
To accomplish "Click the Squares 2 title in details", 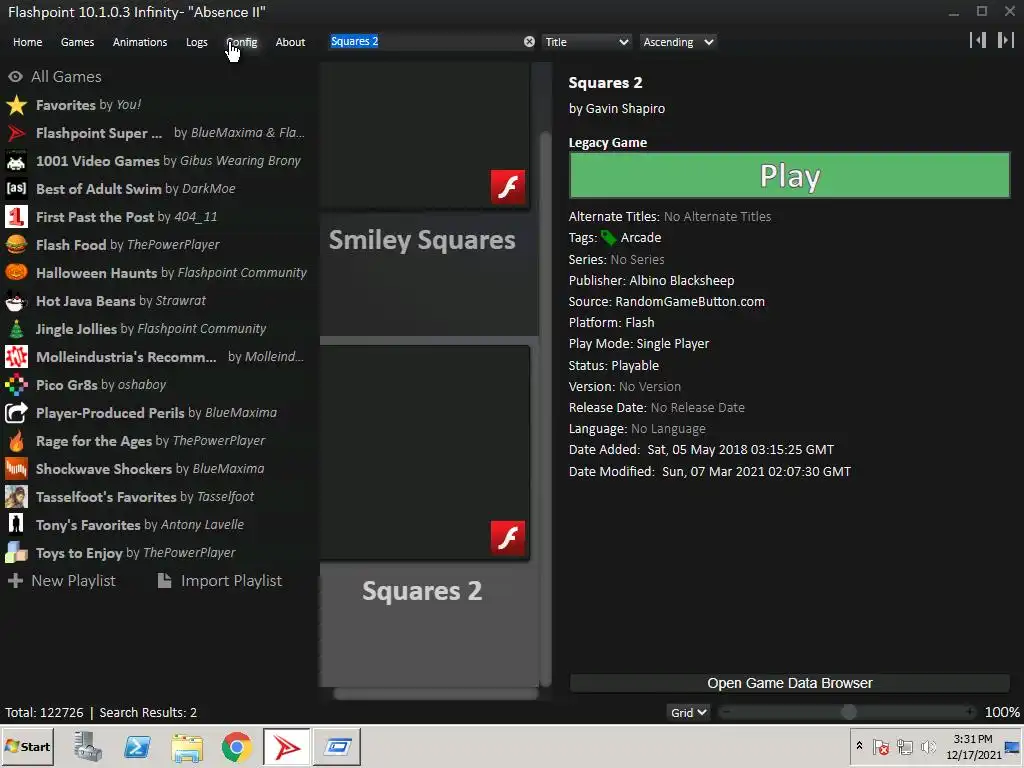I will coord(605,83).
